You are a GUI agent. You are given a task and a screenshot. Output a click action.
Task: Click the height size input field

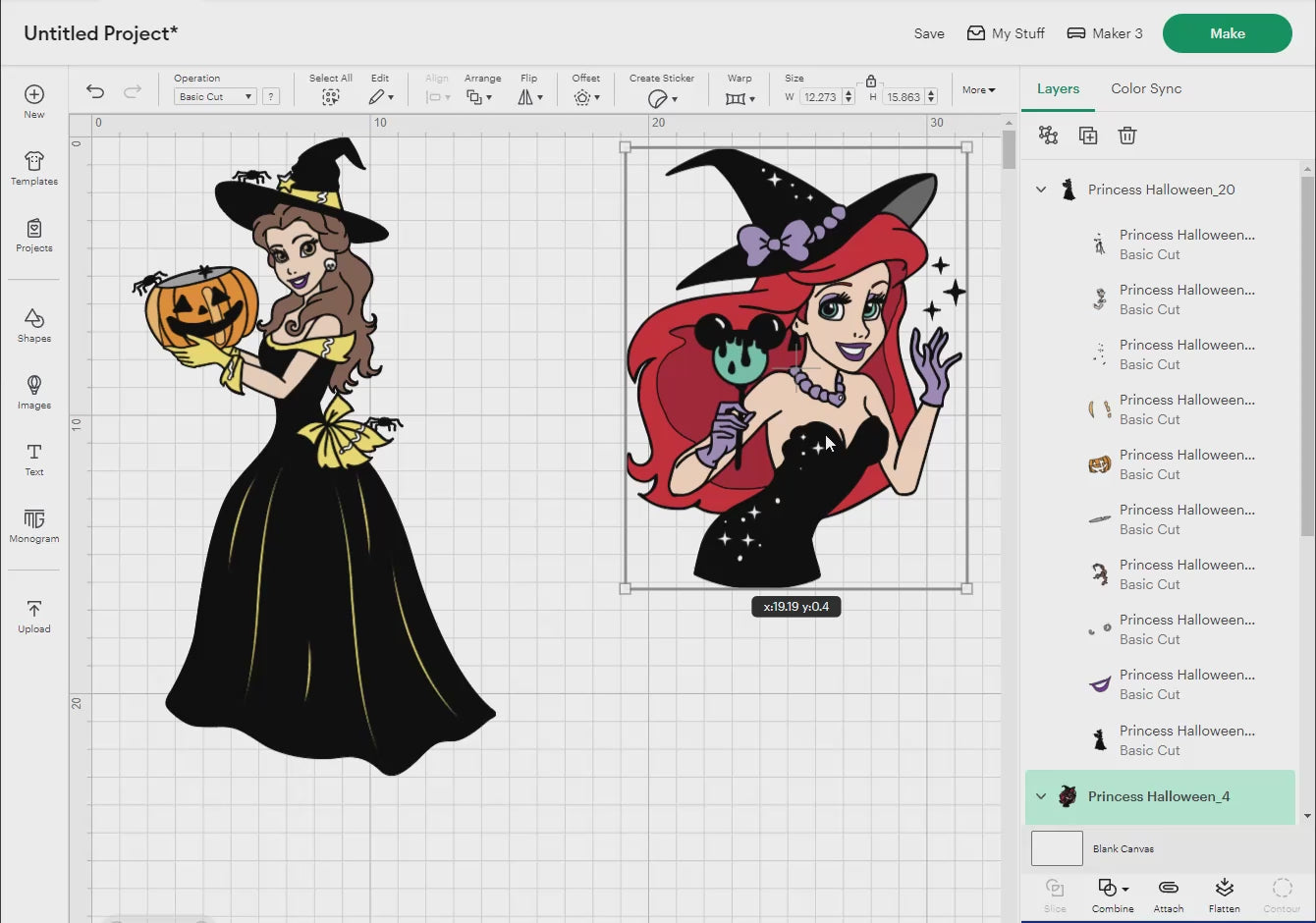point(904,96)
